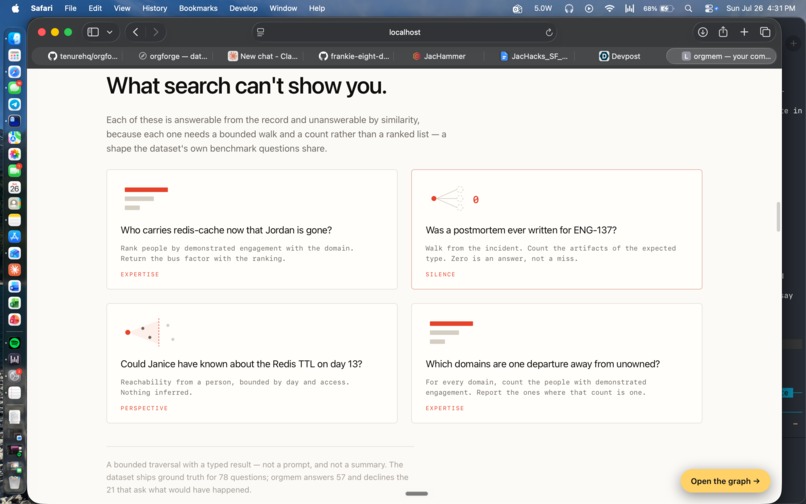Click the localhost address field
This screenshot has height=504, width=806.
[405, 32]
